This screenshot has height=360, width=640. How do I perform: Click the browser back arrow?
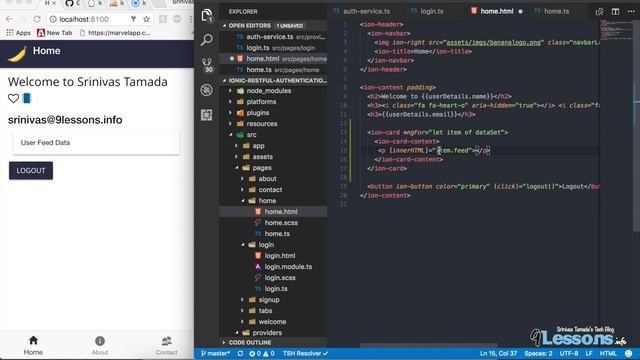click(9, 19)
